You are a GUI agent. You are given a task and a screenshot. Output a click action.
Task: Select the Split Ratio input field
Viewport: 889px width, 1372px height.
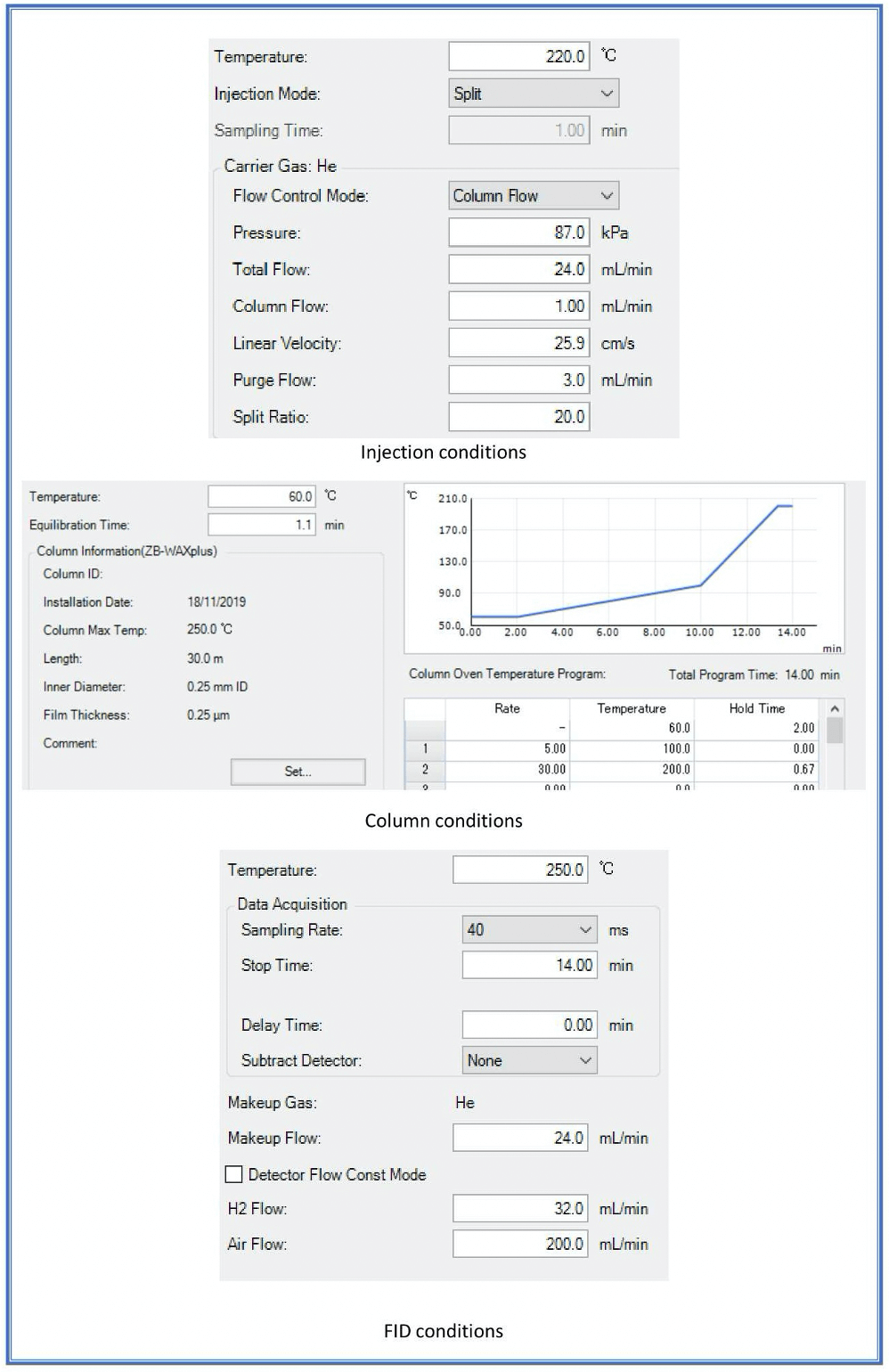(x=518, y=417)
